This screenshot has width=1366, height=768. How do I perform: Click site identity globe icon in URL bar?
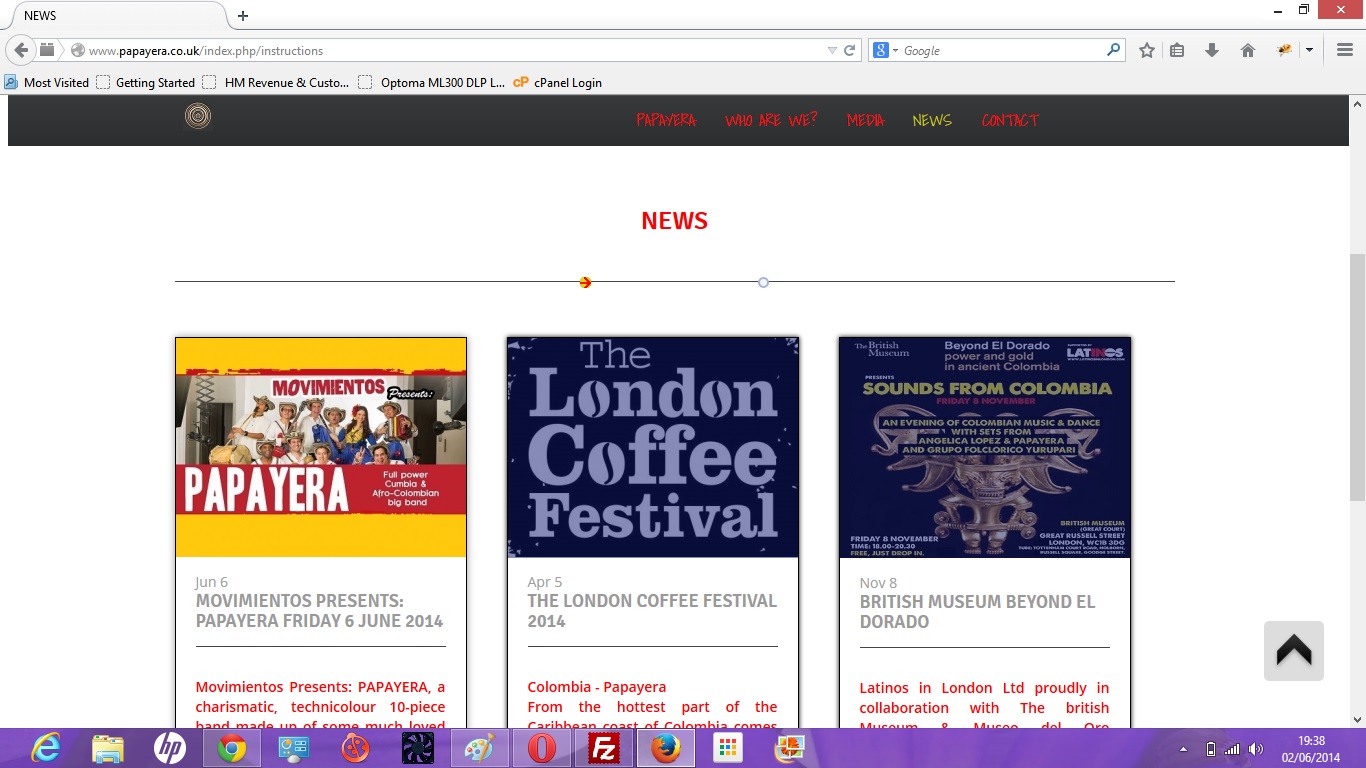click(77, 50)
